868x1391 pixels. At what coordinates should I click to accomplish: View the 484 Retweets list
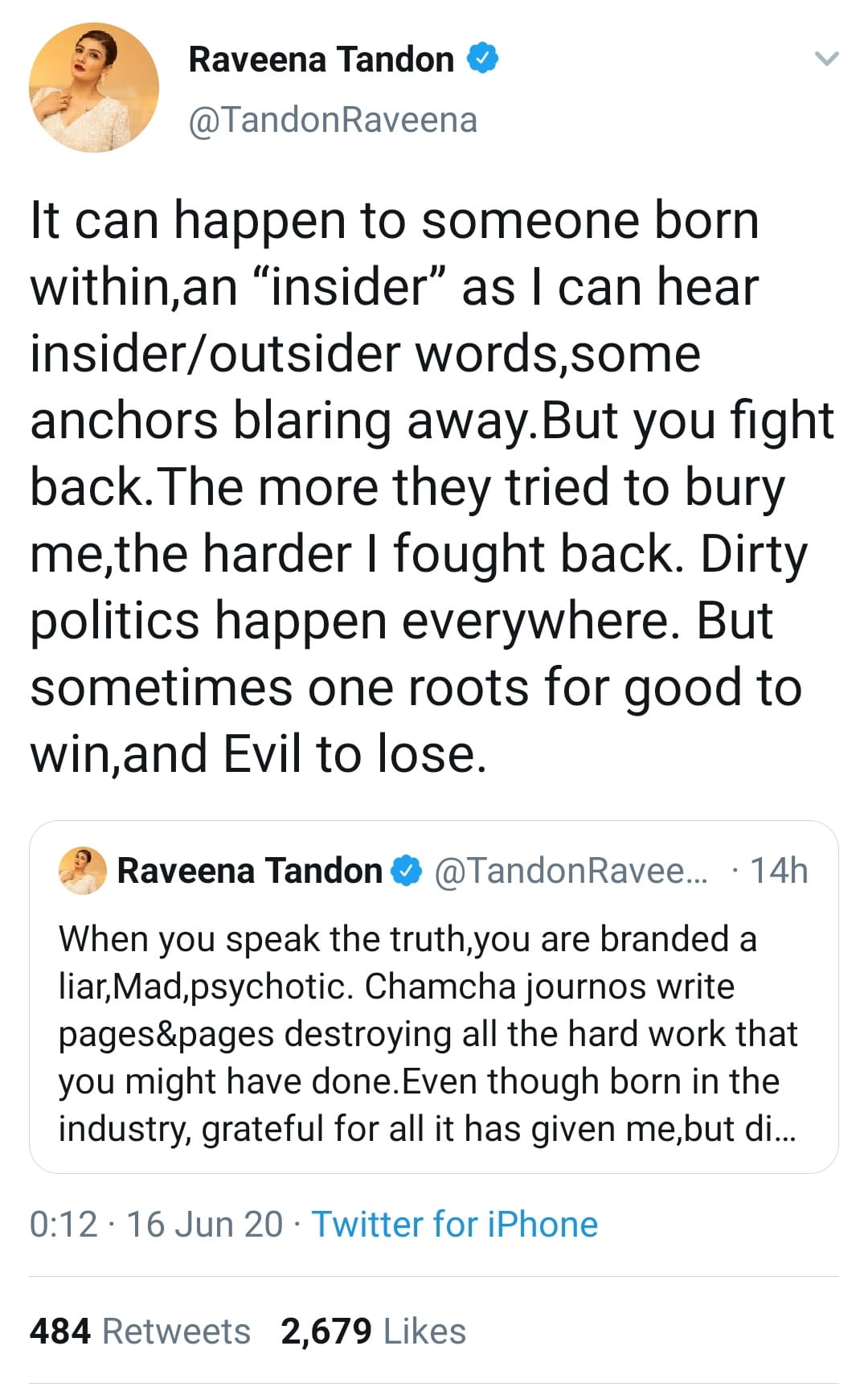pos(140,1332)
